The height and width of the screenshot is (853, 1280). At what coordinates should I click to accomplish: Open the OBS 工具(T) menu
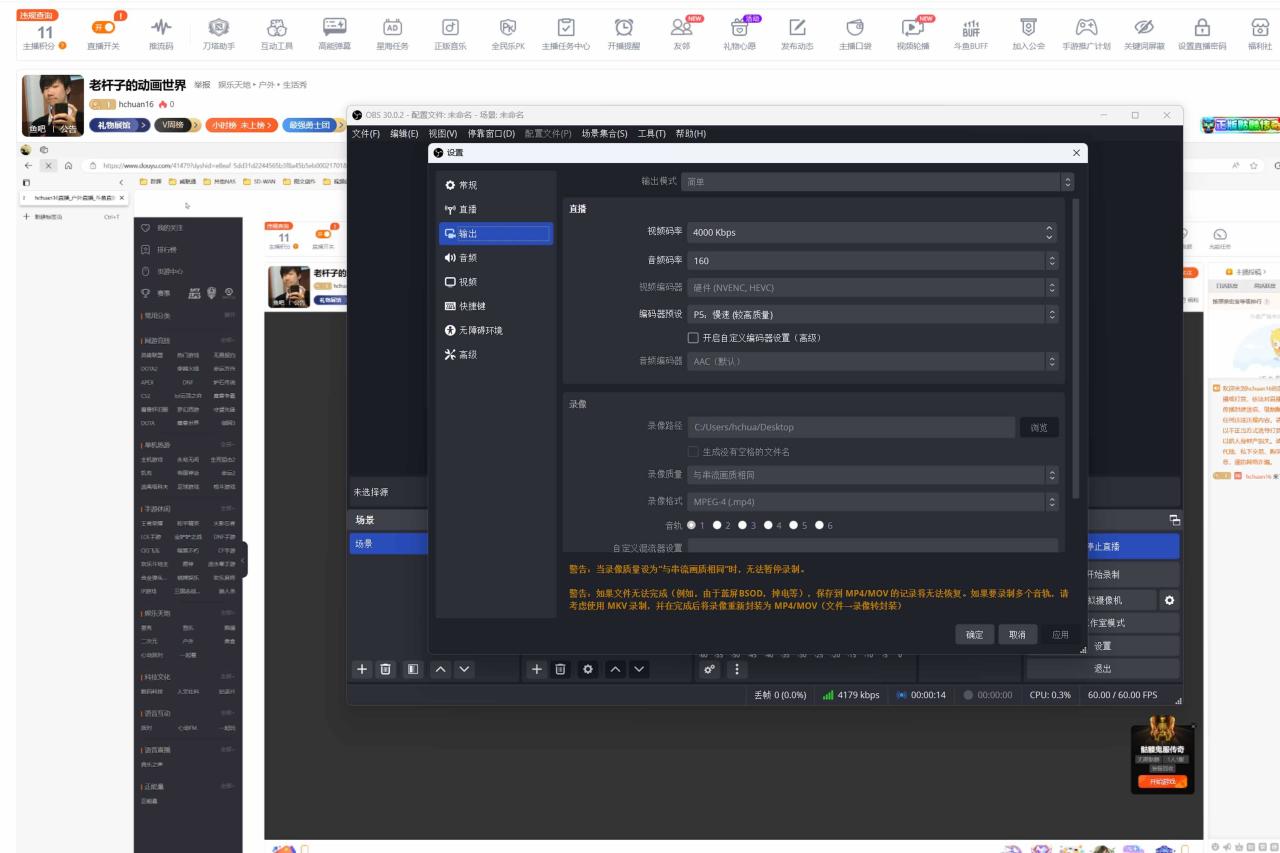(652, 133)
